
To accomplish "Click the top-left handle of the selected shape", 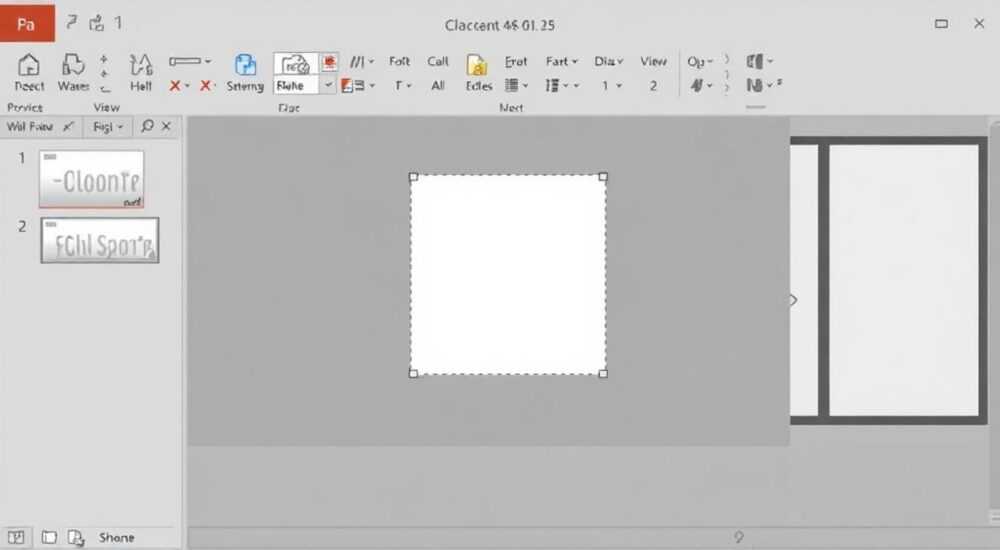I will pyautogui.click(x=413, y=177).
